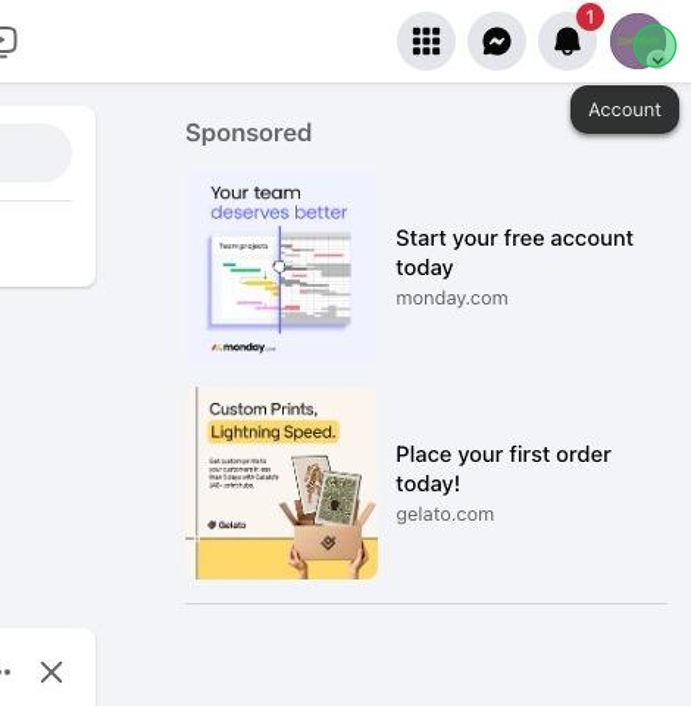
Task: Open the Messenger chat icon
Action: click(x=497, y=41)
